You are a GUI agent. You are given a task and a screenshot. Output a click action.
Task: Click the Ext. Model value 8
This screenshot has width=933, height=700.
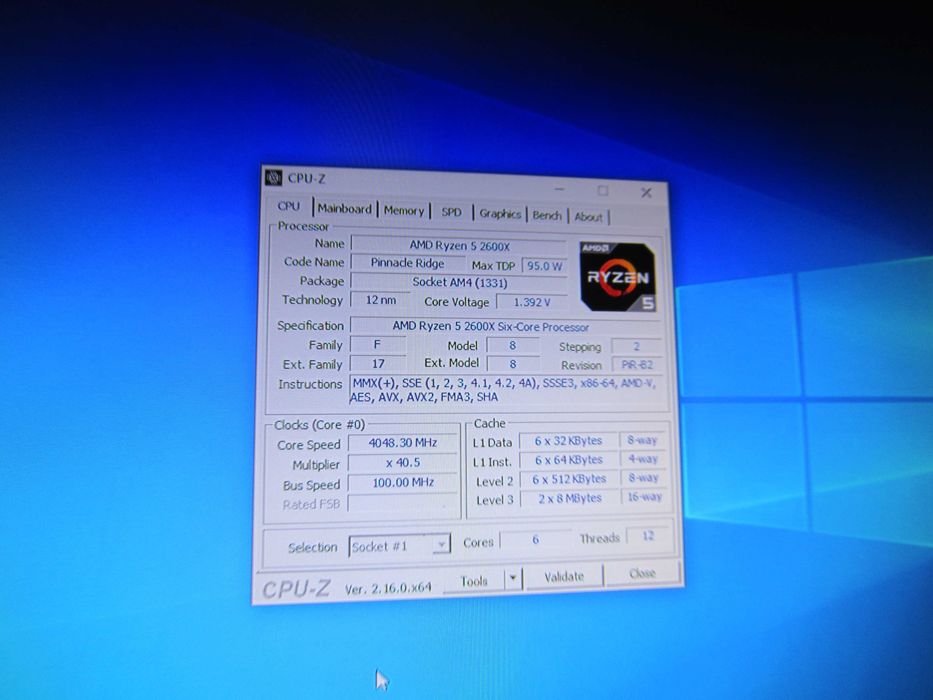click(x=513, y=364)
